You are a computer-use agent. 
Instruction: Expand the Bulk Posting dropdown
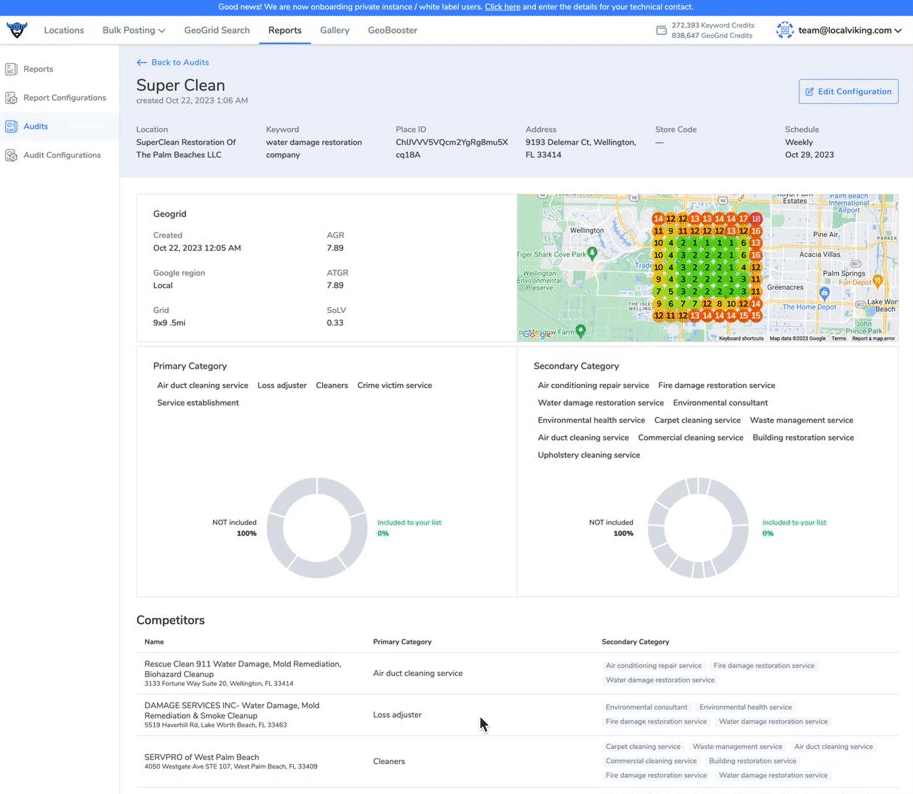pos(133,30)
